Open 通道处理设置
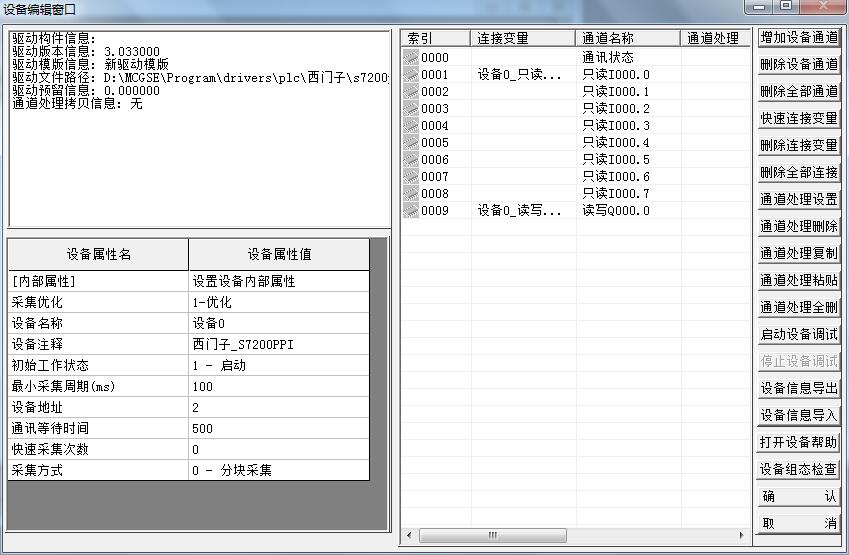Image resolution: width=849 pixels, height=555 pixels. [798, 199]
